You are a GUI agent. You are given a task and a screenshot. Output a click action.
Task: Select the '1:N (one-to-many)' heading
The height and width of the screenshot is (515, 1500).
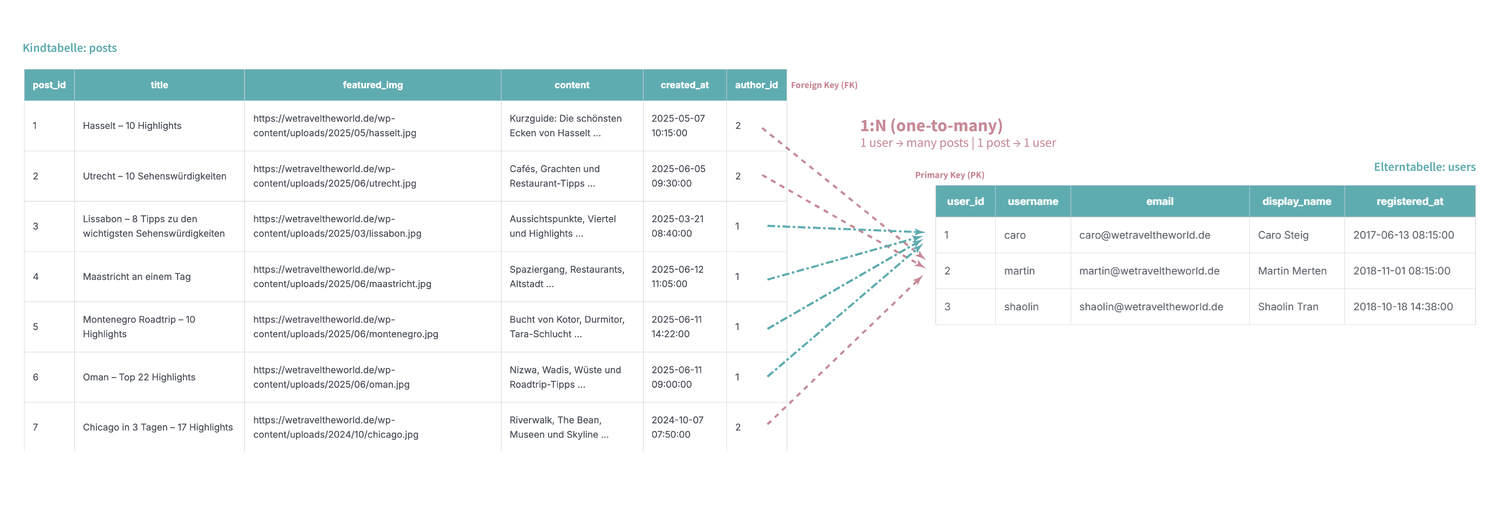pos(931,126)
